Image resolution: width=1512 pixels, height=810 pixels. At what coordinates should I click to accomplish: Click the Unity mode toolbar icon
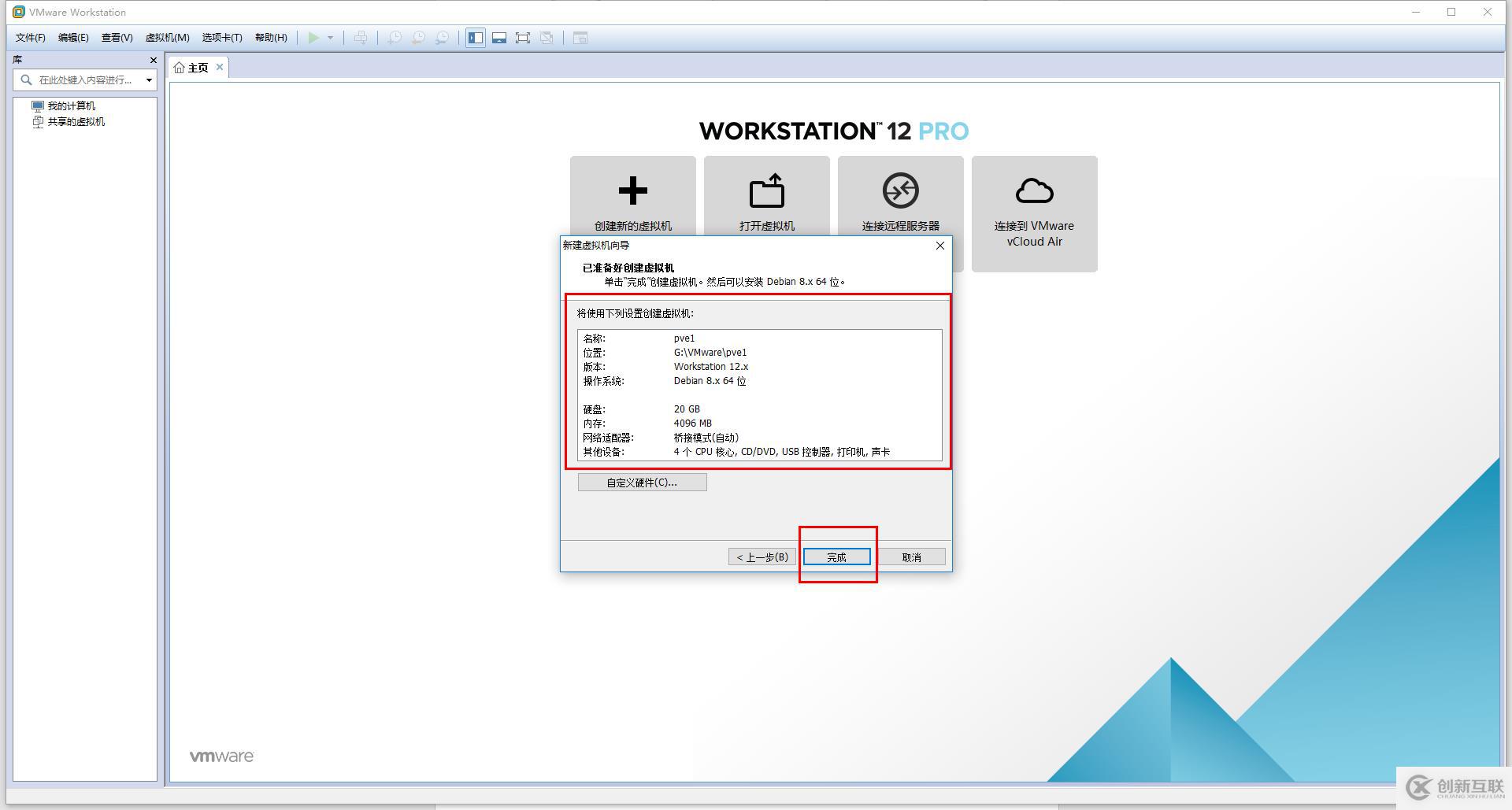[547, 37]
